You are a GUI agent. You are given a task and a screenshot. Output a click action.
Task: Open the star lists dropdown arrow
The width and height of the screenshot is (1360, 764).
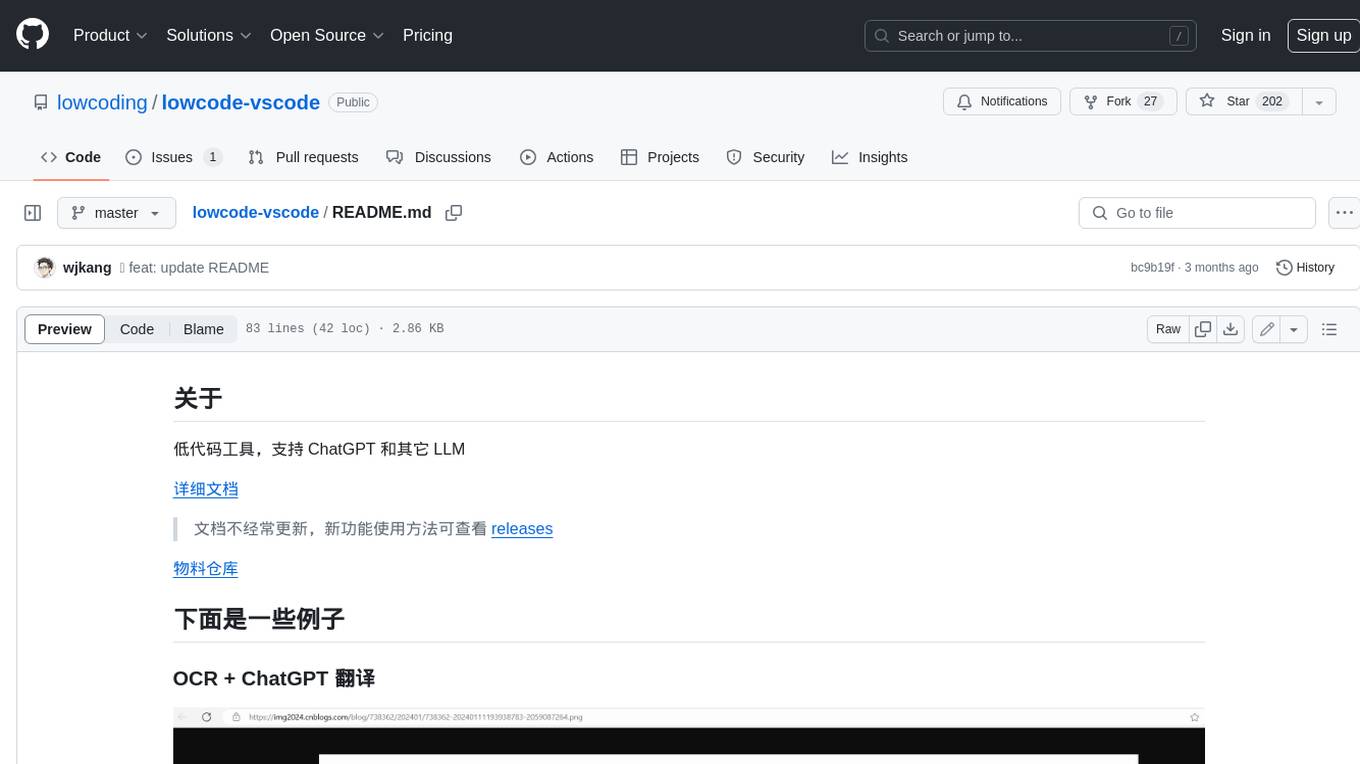coord(1318,102)
